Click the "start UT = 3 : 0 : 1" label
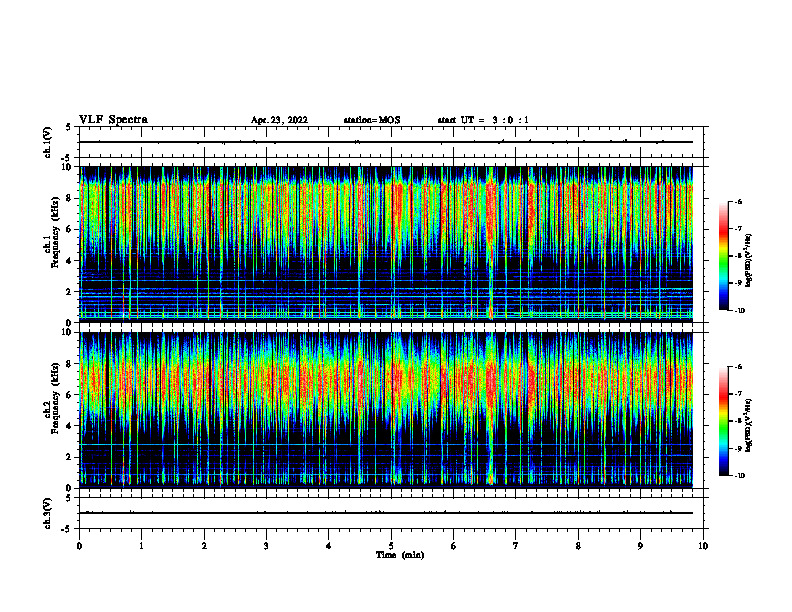 (x=483, y=120)
